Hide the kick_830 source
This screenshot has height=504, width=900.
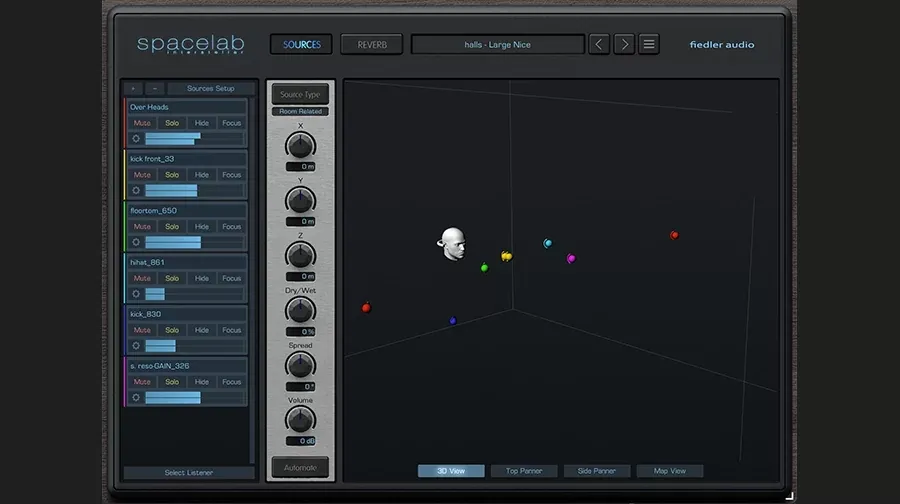(x=201, y=330)
